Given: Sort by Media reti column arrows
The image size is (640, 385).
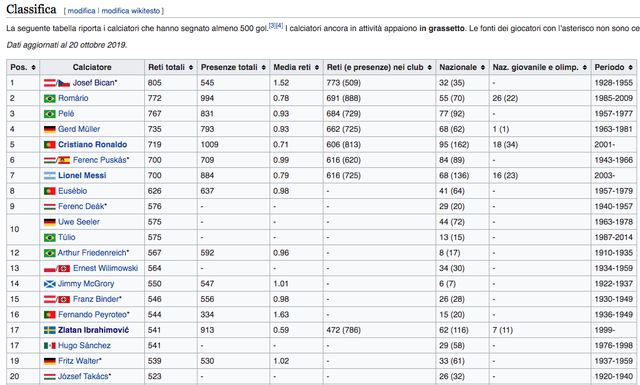Looking at the screenshot, I should pyautogui.click(x=317, y=67).
